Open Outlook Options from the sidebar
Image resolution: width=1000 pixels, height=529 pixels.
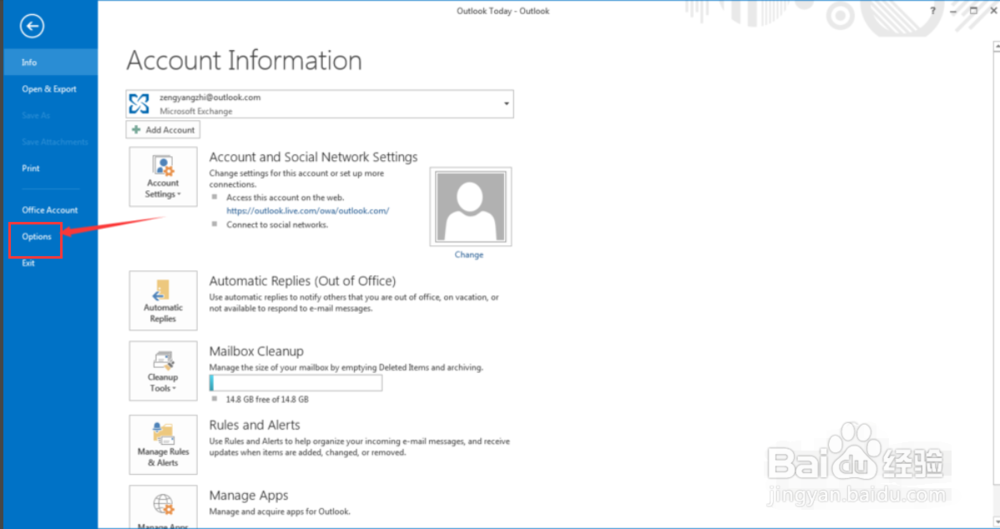click(36, 237)
